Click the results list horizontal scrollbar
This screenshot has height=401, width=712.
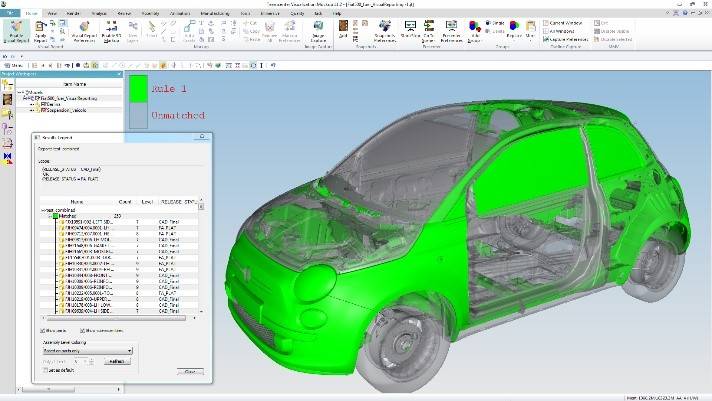click(119, 318)
